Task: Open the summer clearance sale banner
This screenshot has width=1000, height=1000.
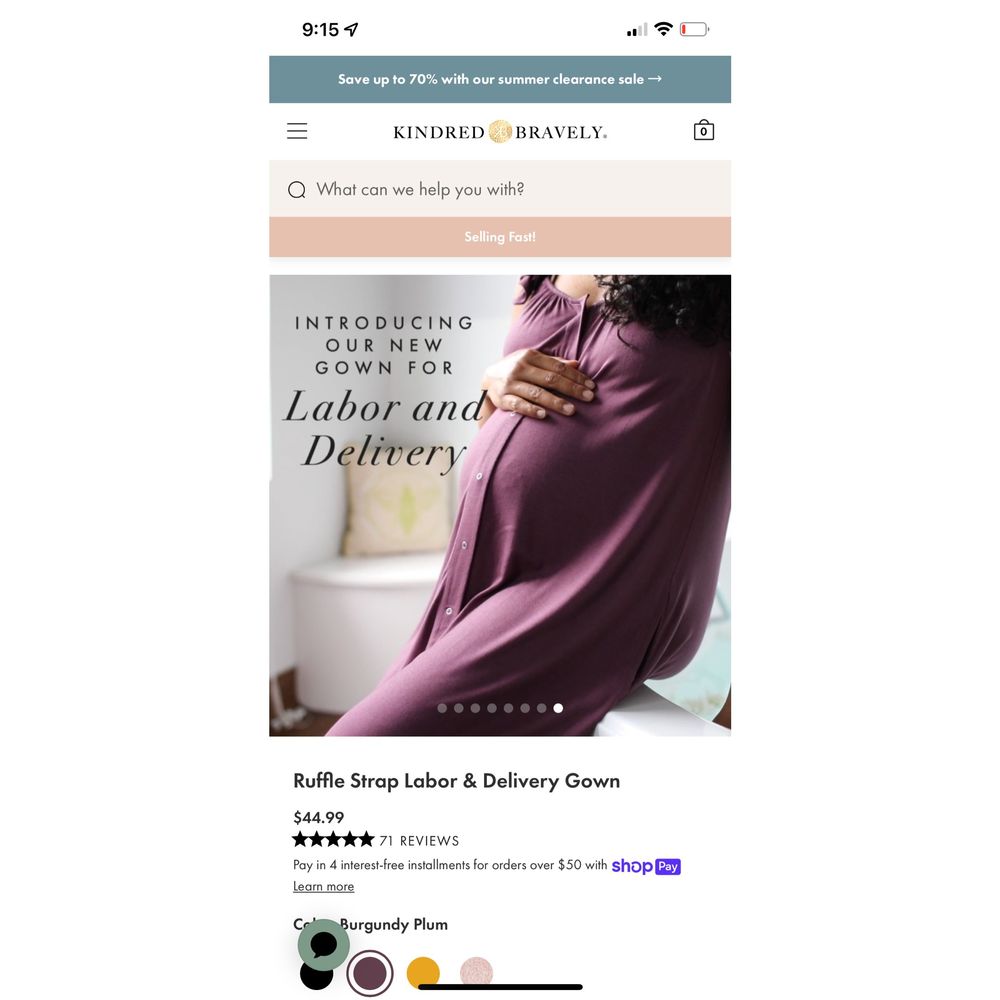Action: 500,79
